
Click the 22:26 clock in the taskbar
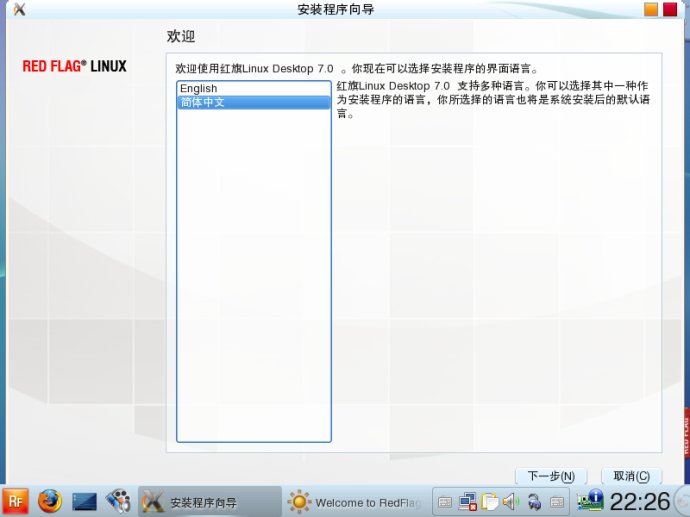(x=640, y=501)
